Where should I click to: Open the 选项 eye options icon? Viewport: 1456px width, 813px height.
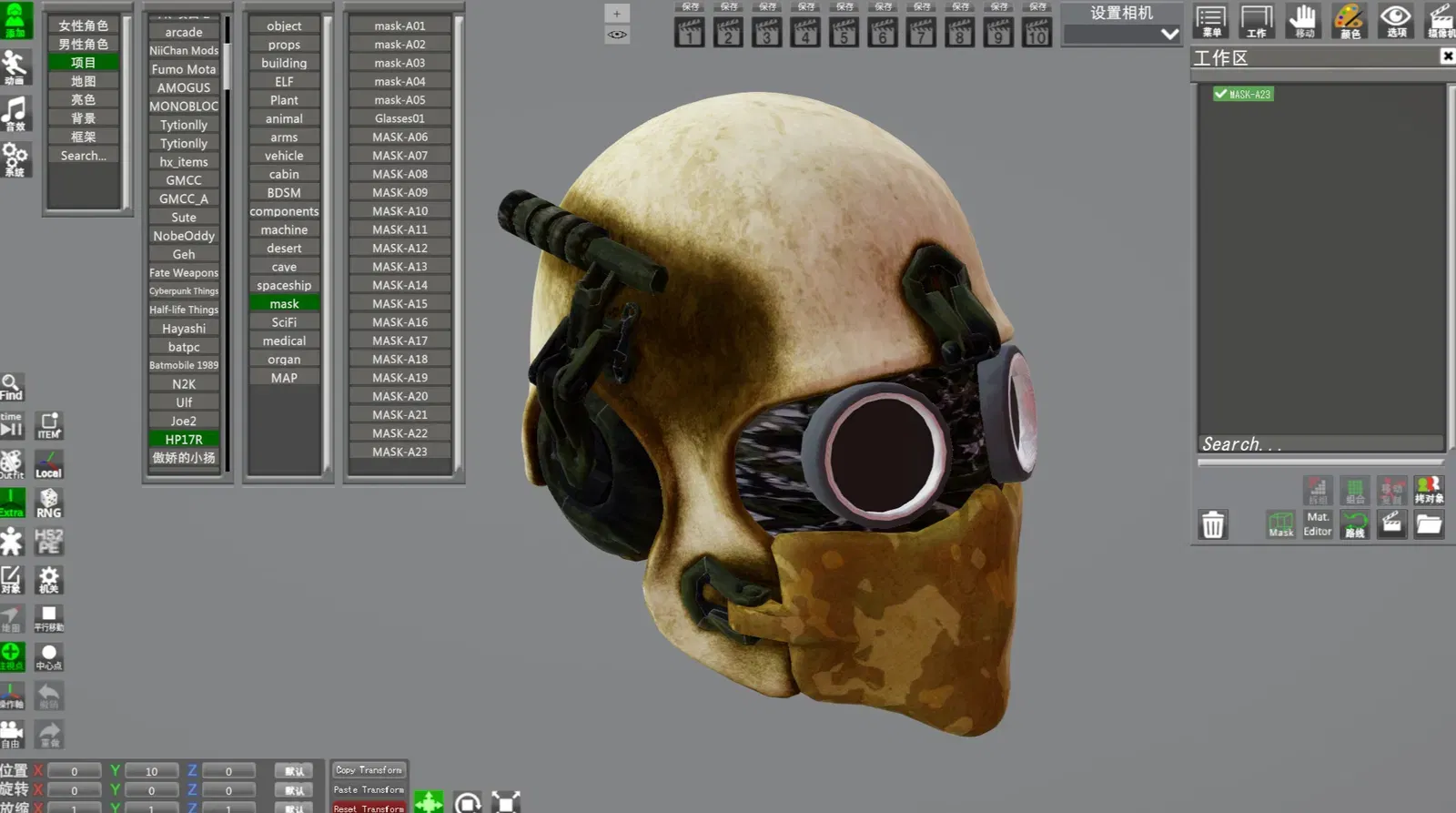[1396, 20]
